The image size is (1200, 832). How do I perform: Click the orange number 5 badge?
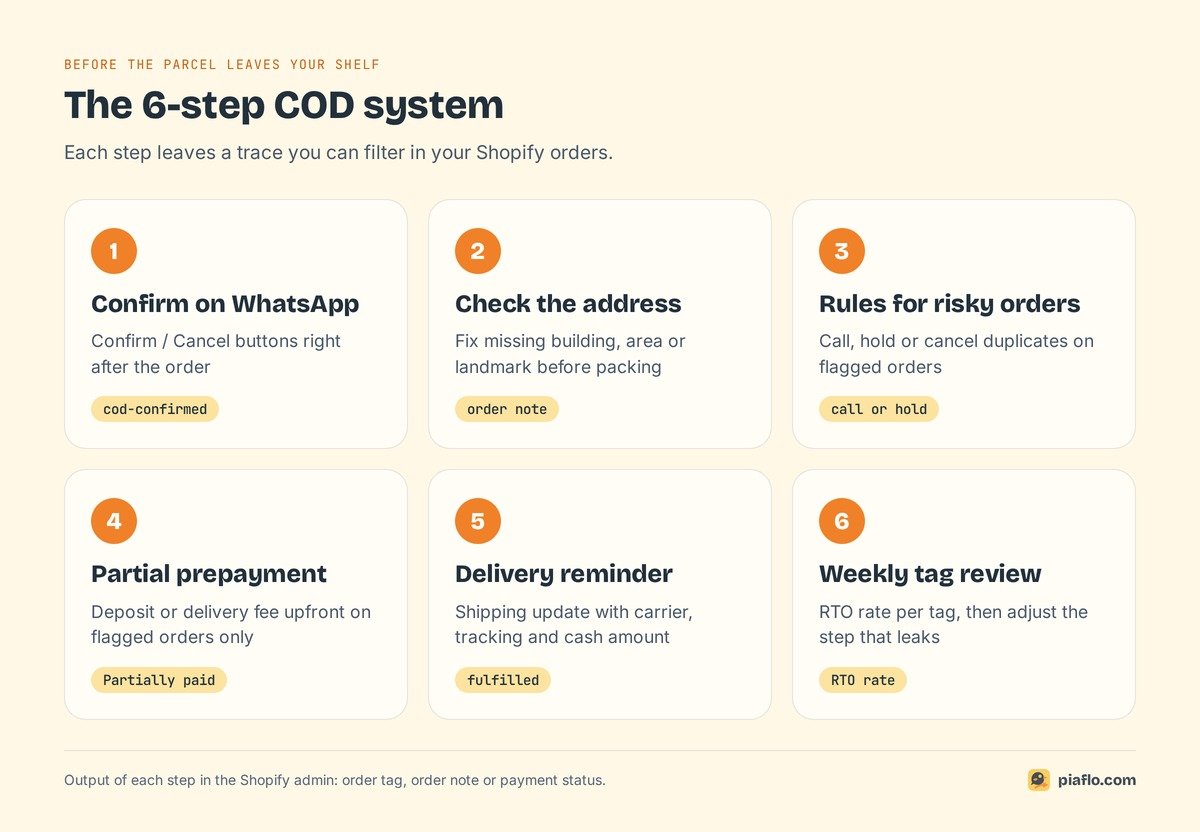[478, 521]
